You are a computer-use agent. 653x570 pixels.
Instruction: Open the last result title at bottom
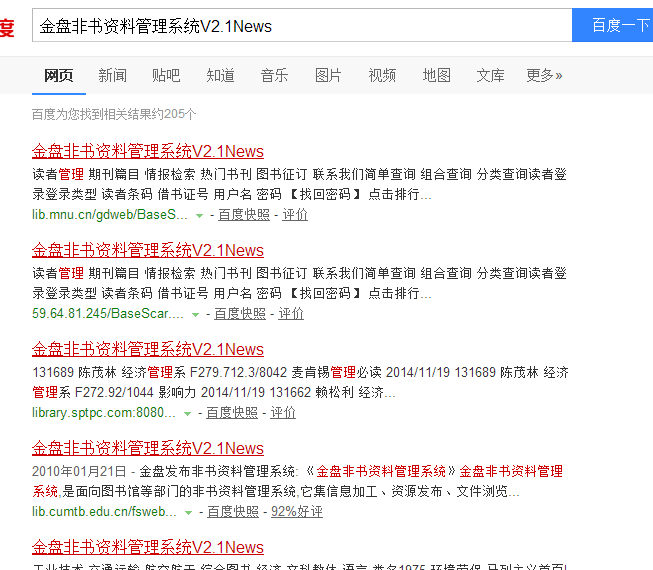tap(148, 547)
